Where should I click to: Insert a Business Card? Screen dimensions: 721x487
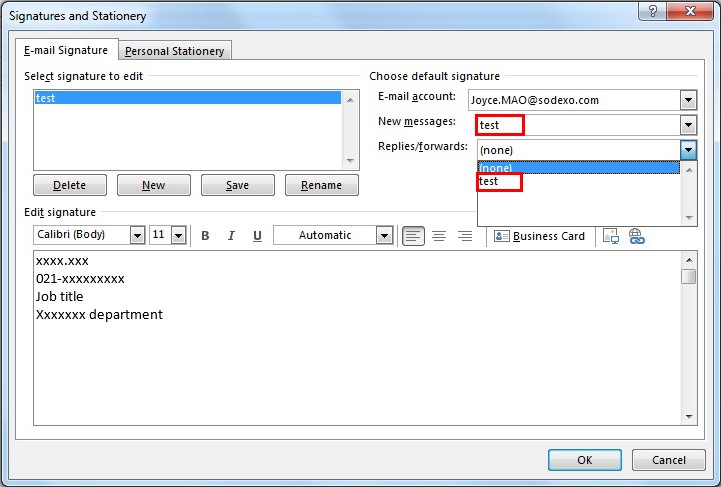point(539,236)
